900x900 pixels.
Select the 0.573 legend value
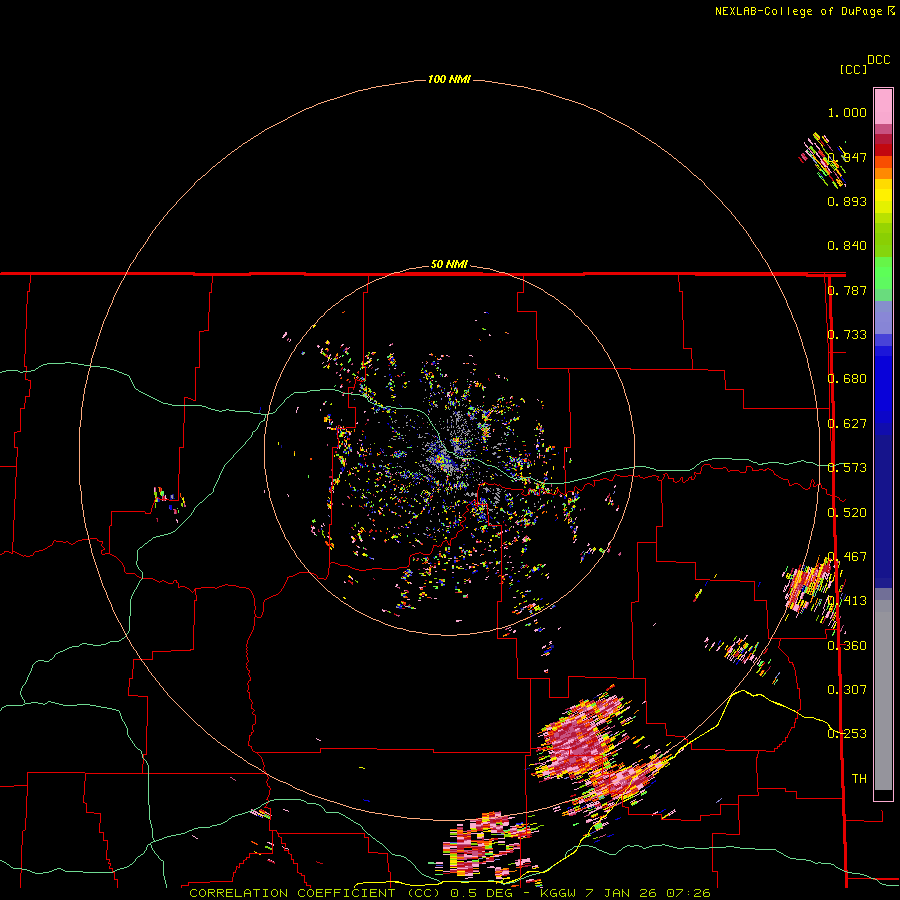(x=847, y=468)
